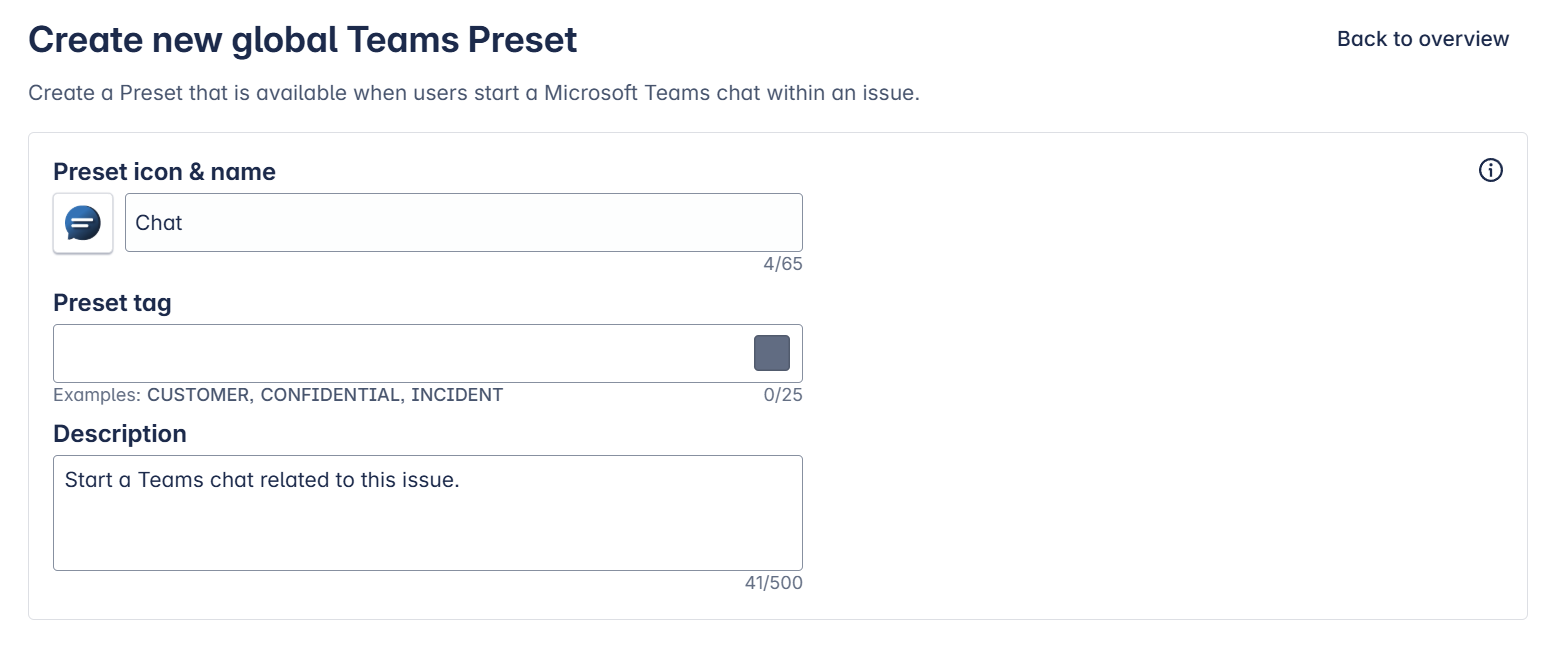Viewport: 1552px width, 649px height.
Task: Focus the empty Preset tag input field
Action: pos(400,353)
